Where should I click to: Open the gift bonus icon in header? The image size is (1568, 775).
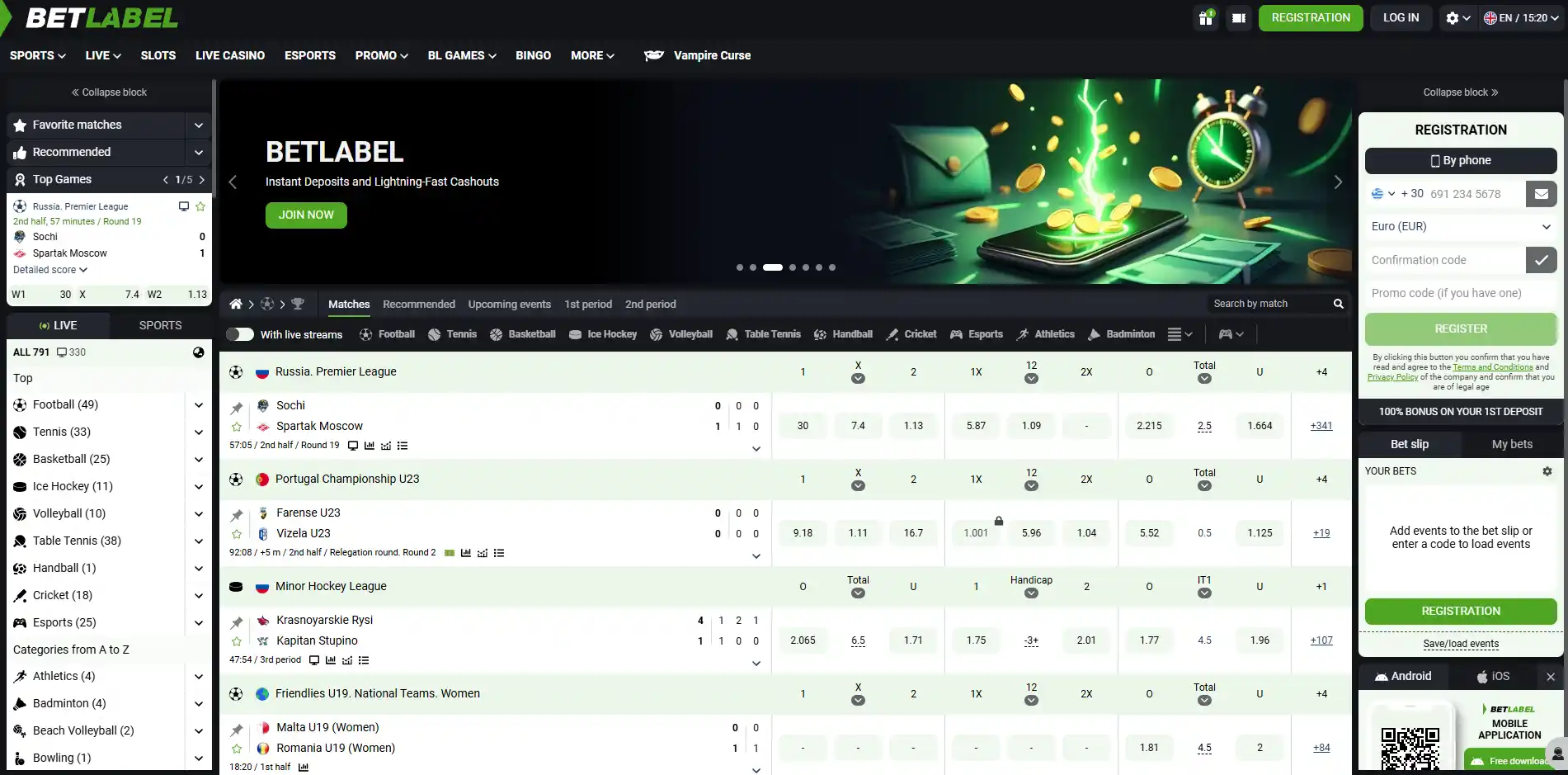(1206, 17)
